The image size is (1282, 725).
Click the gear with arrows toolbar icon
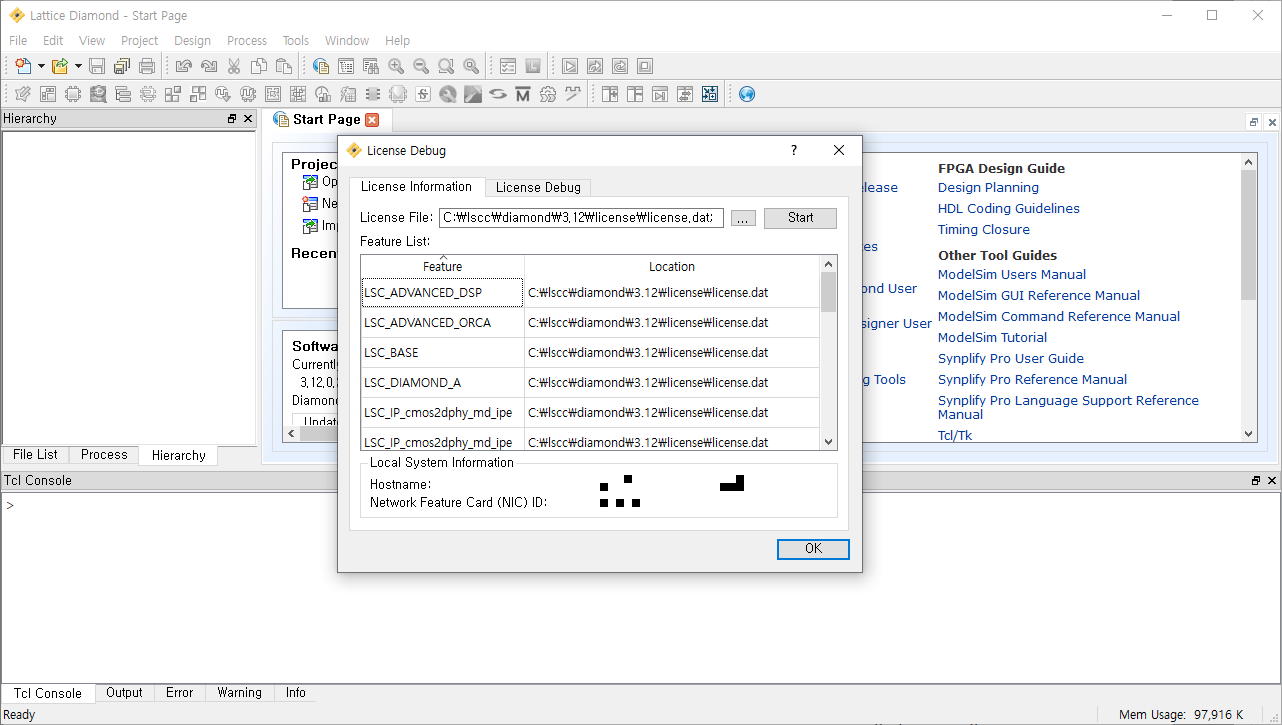click(x=548, y=94)
